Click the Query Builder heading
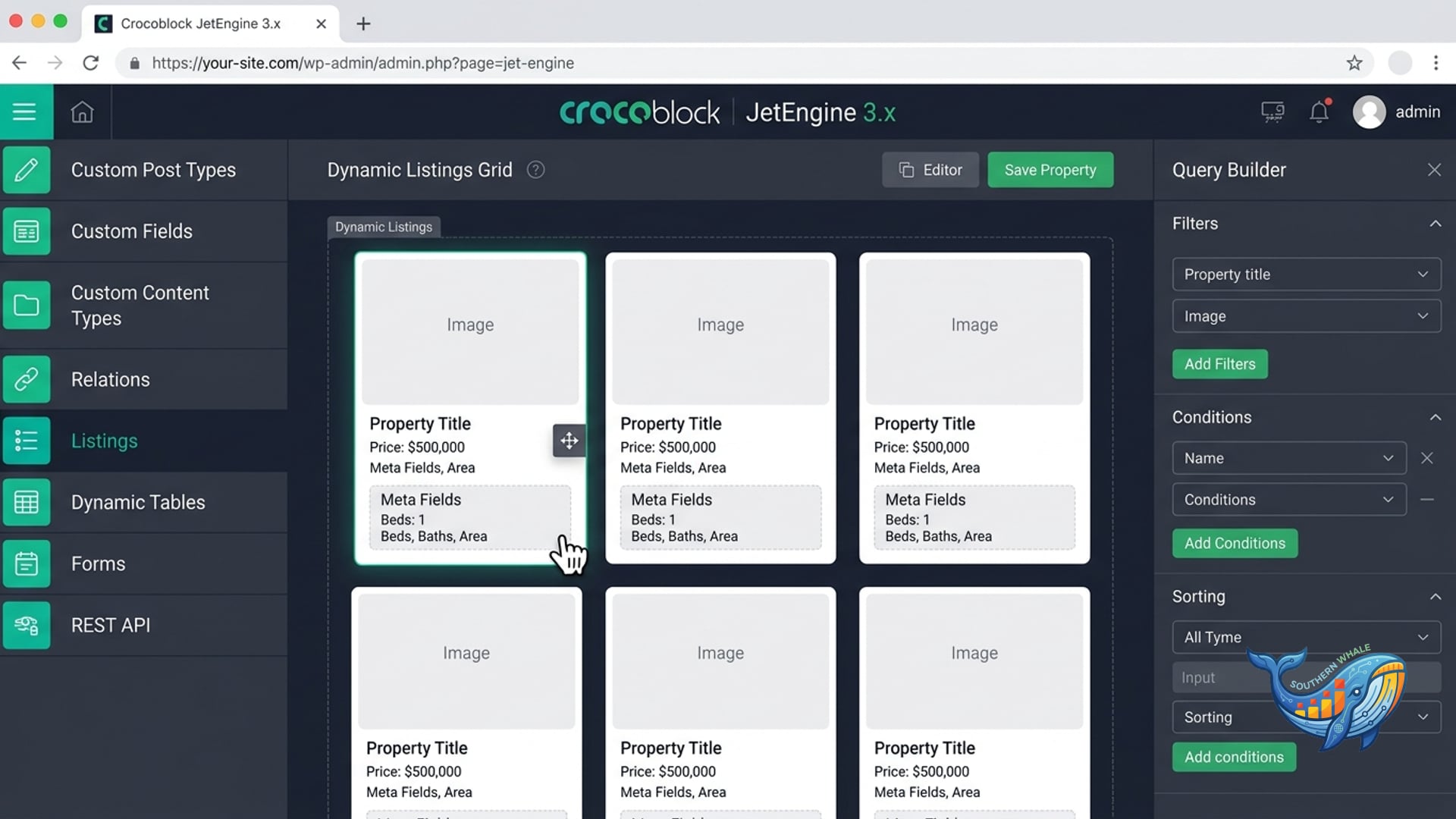Viewport: 1456px width, 819px height. click(1228, 170)
